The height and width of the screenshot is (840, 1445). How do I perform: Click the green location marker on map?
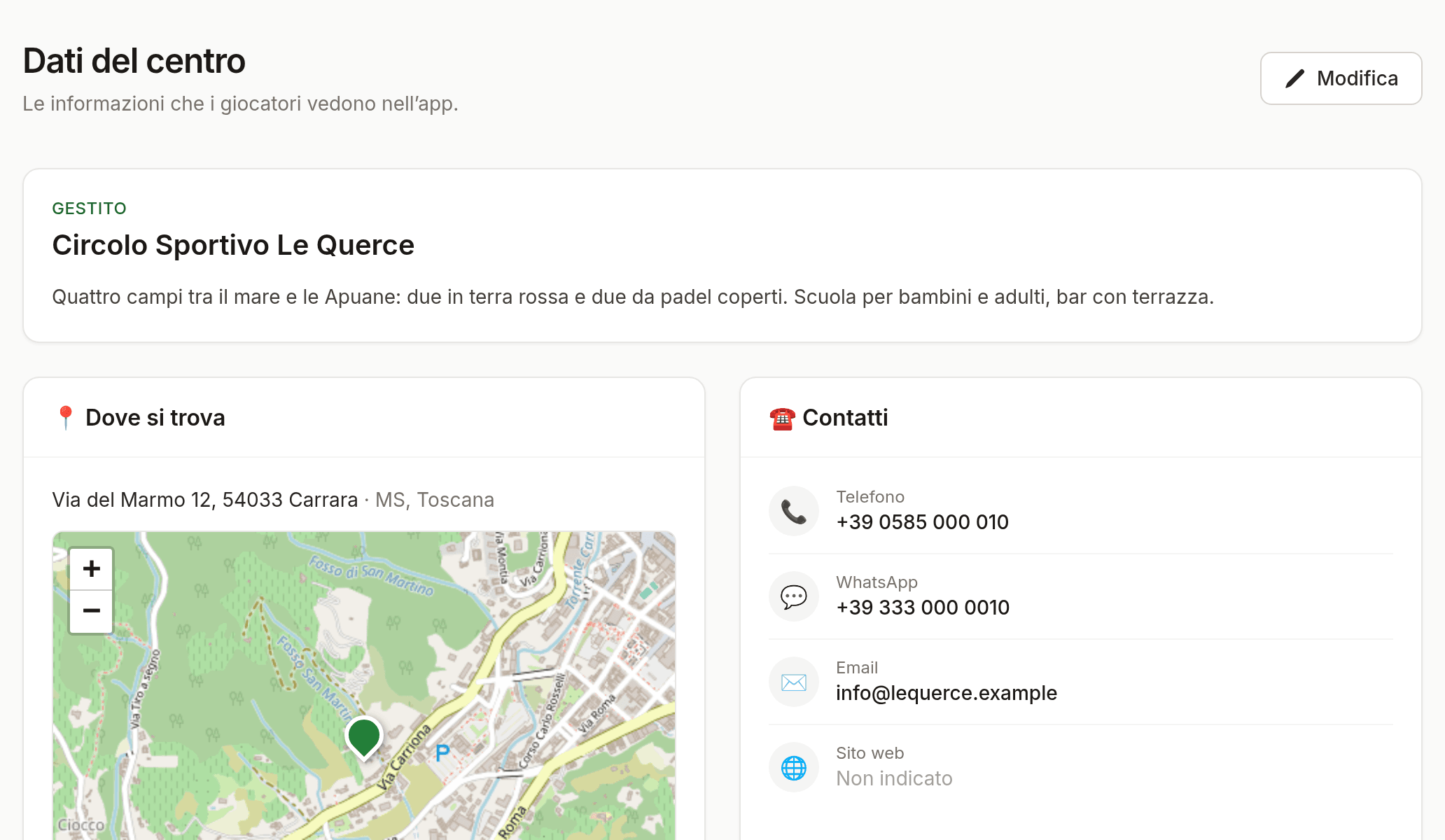[363, 738]
